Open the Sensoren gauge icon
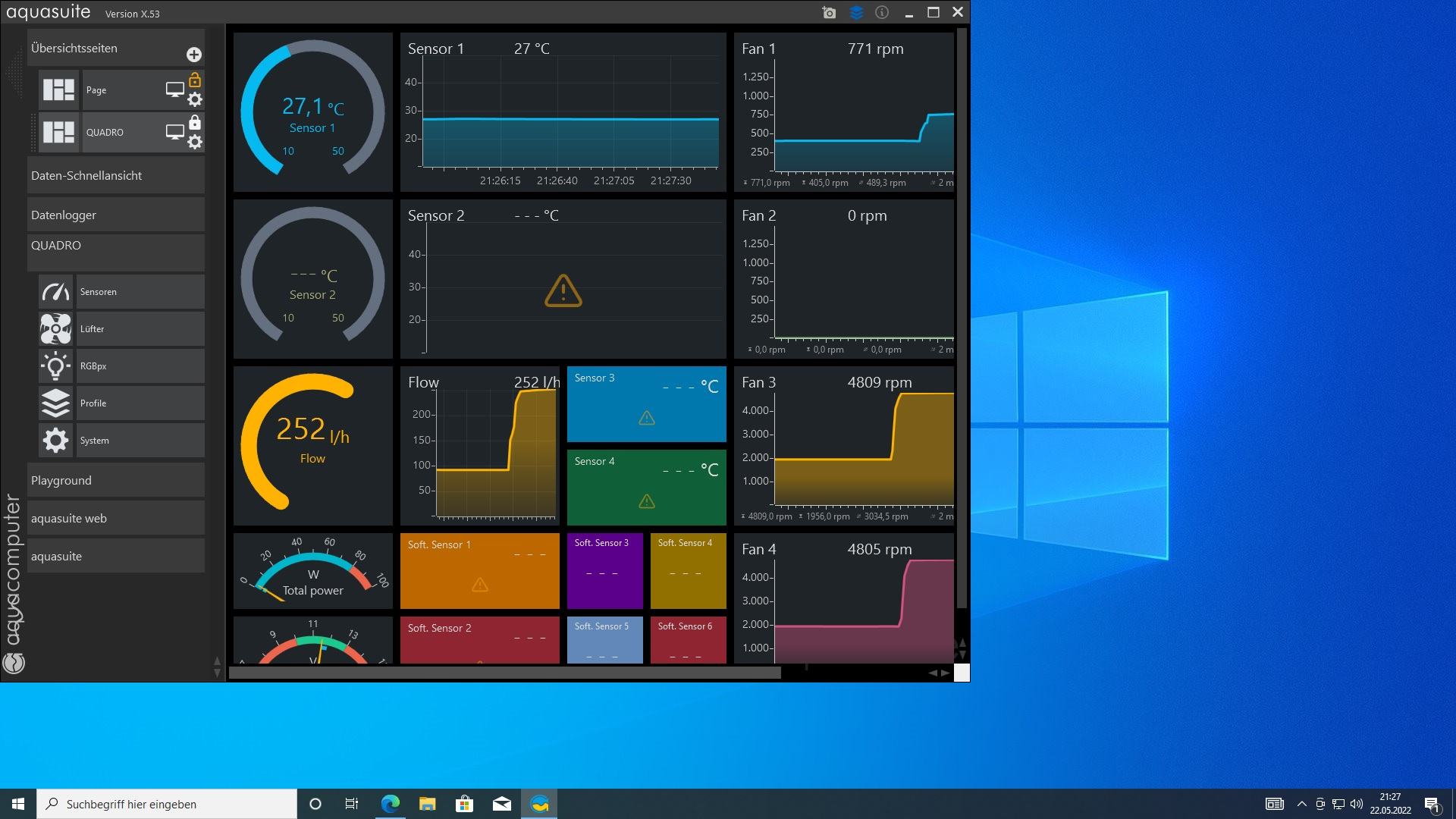 pyautogui.click(x=56, y=292)
